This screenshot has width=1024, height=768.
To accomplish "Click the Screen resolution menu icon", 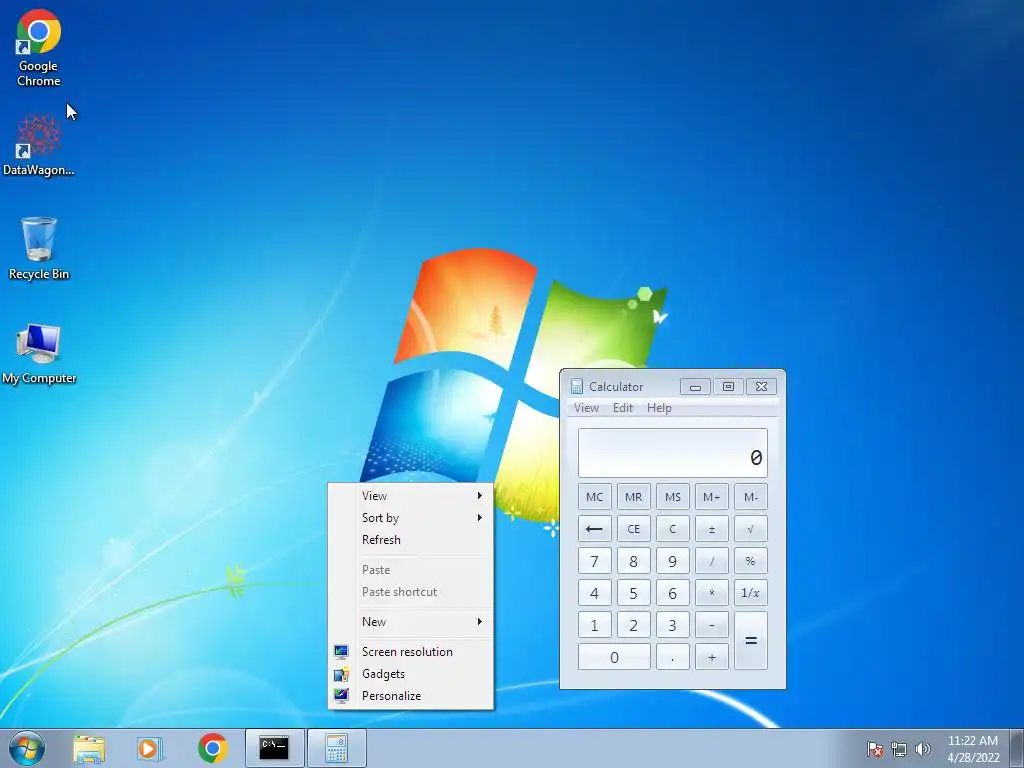I will point(341,652).
